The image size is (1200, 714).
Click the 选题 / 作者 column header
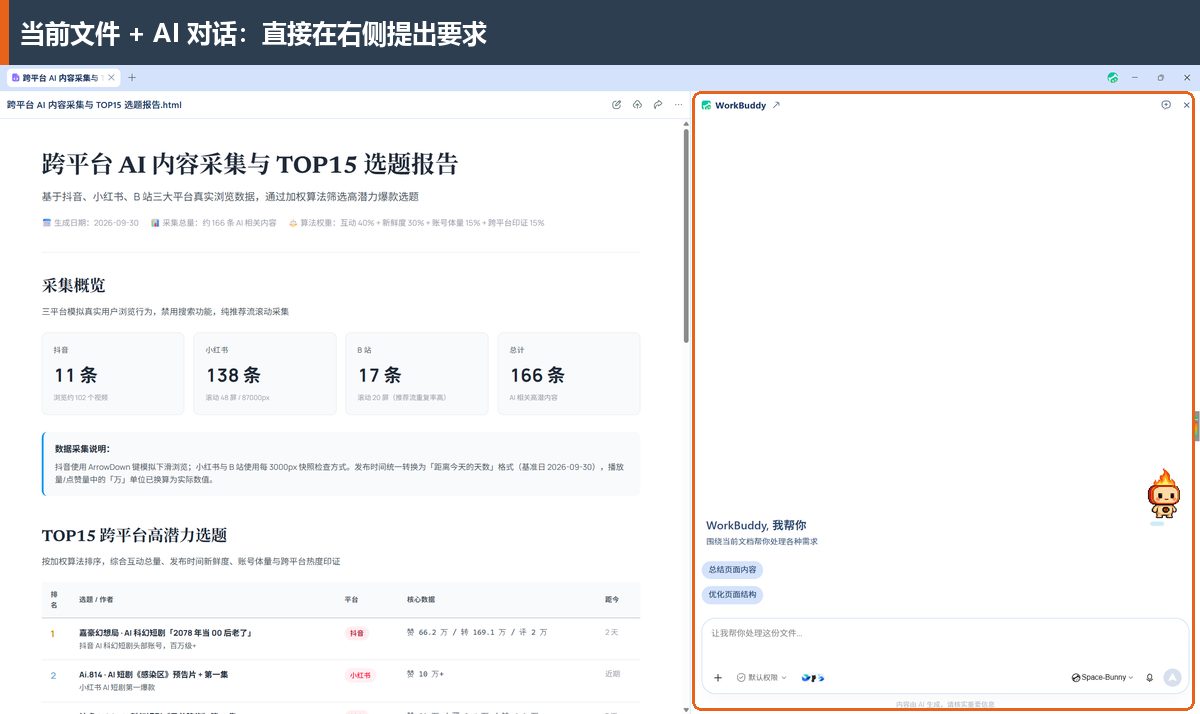96,600
